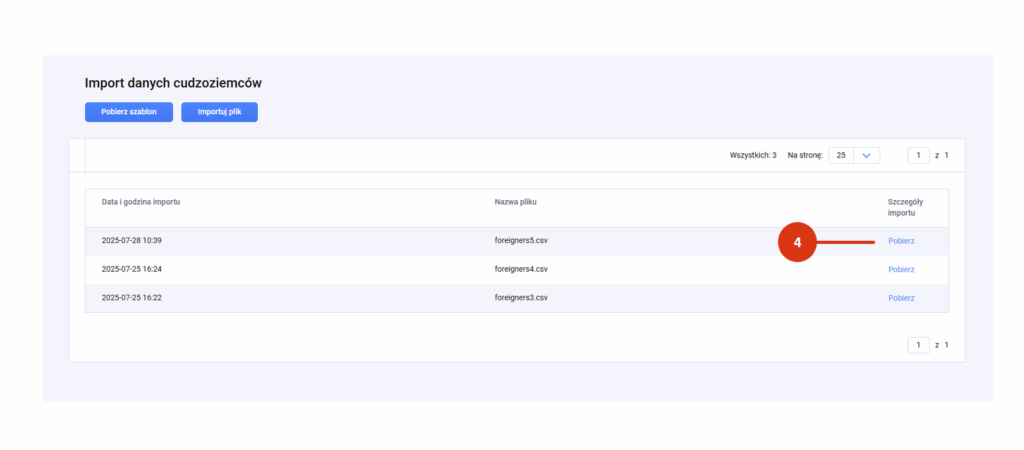This screenshot has height=450, width=1024.
Task: Click the Importuj plik button
Action: coord(219,112)
